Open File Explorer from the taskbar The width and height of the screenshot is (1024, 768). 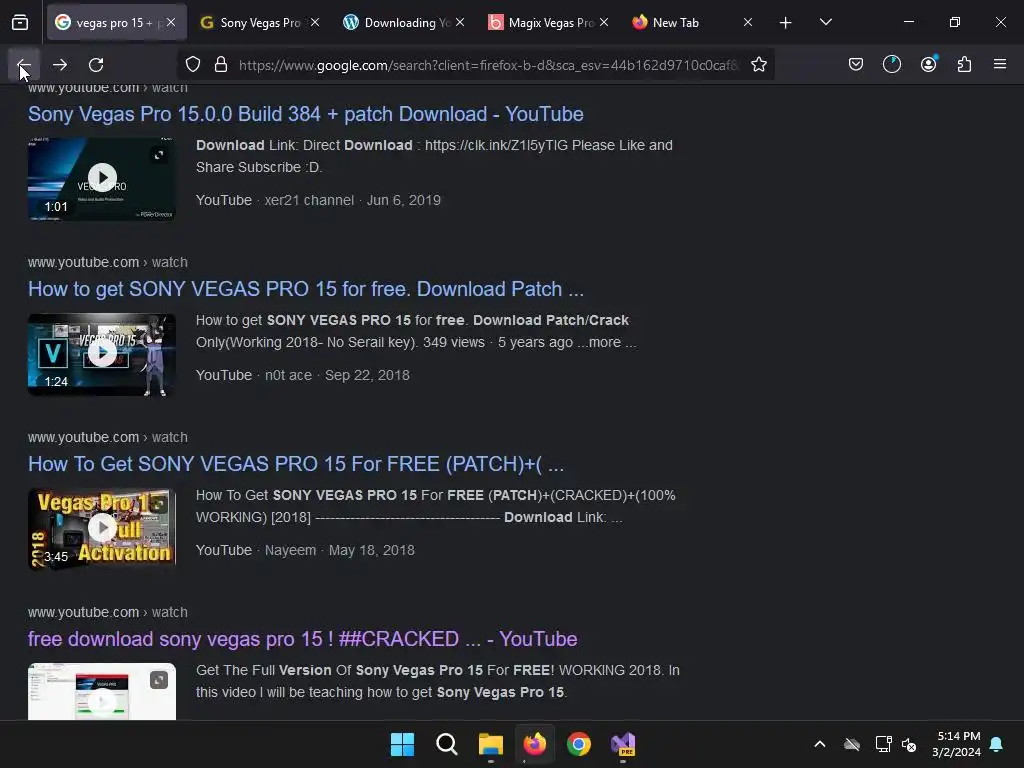click(490, 744)
